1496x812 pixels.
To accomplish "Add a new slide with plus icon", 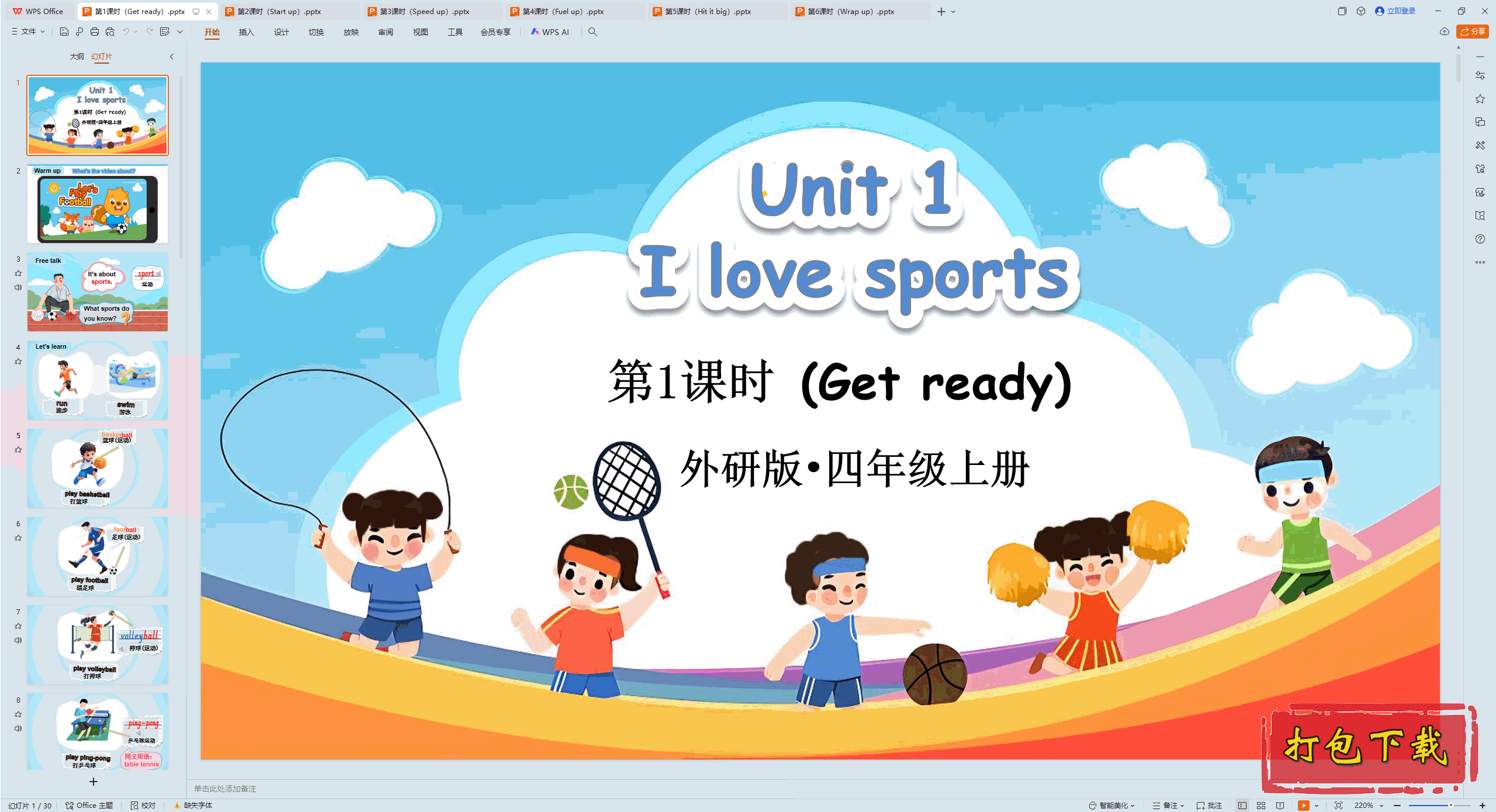I will [x=93, y=782].
